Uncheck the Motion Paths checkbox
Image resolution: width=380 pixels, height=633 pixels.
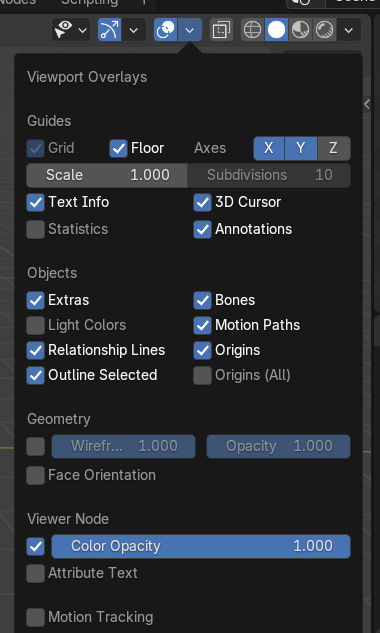click(202, 325)
